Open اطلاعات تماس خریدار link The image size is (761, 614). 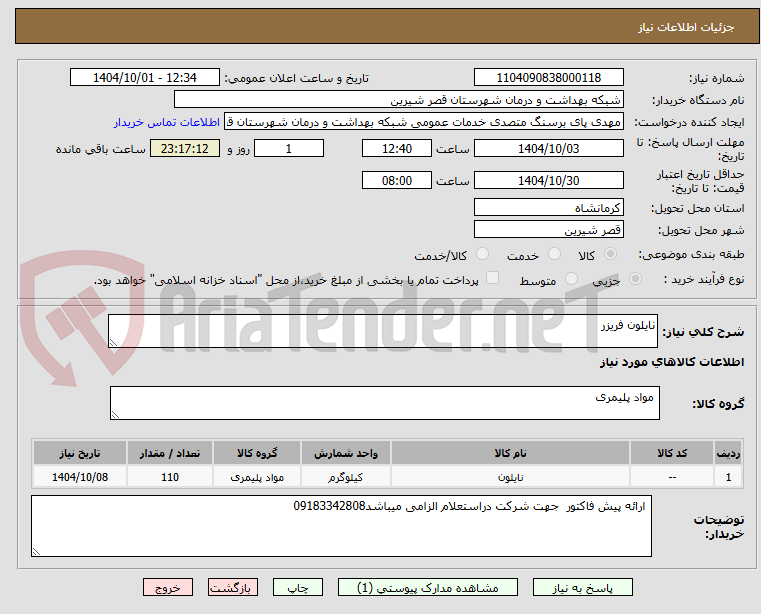pos(167,122)
